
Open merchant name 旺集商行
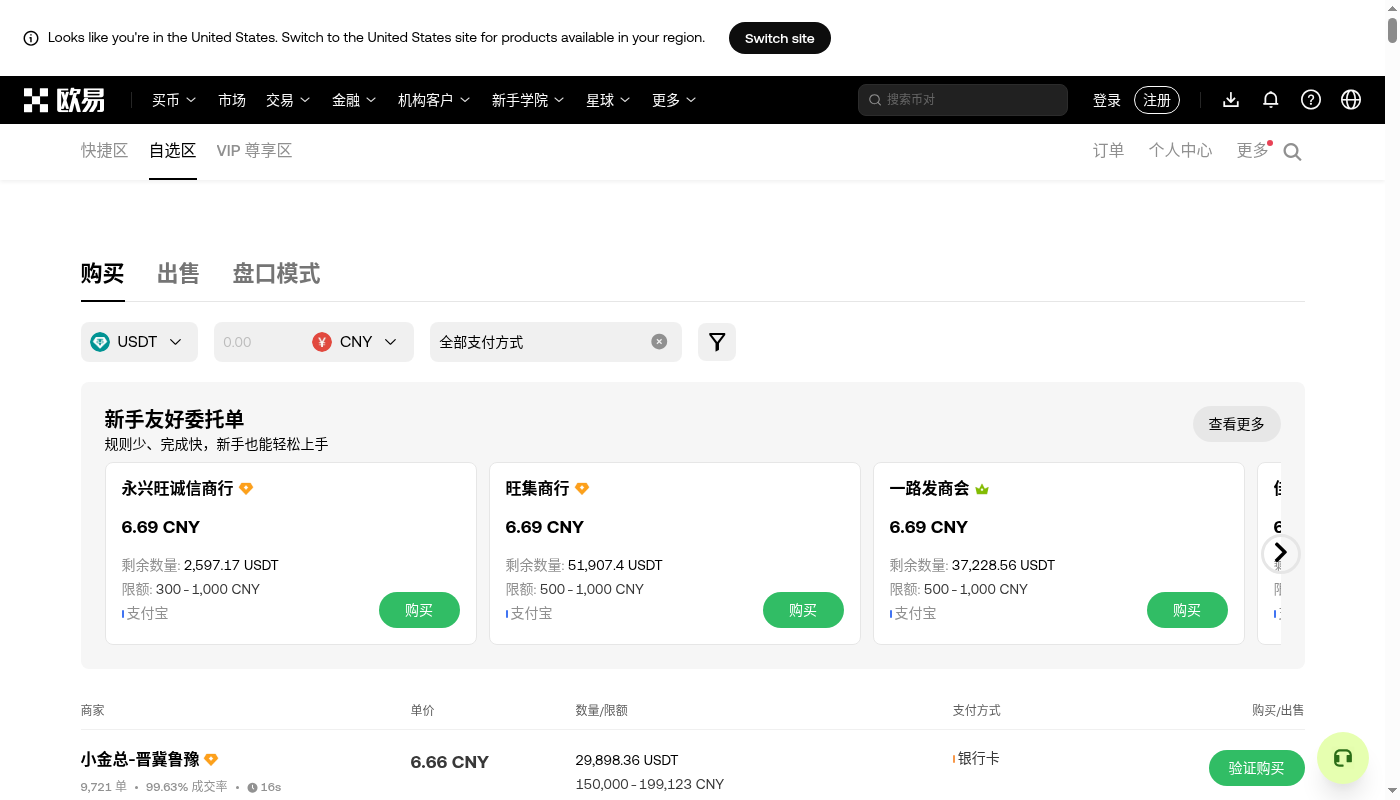[538, 489]
